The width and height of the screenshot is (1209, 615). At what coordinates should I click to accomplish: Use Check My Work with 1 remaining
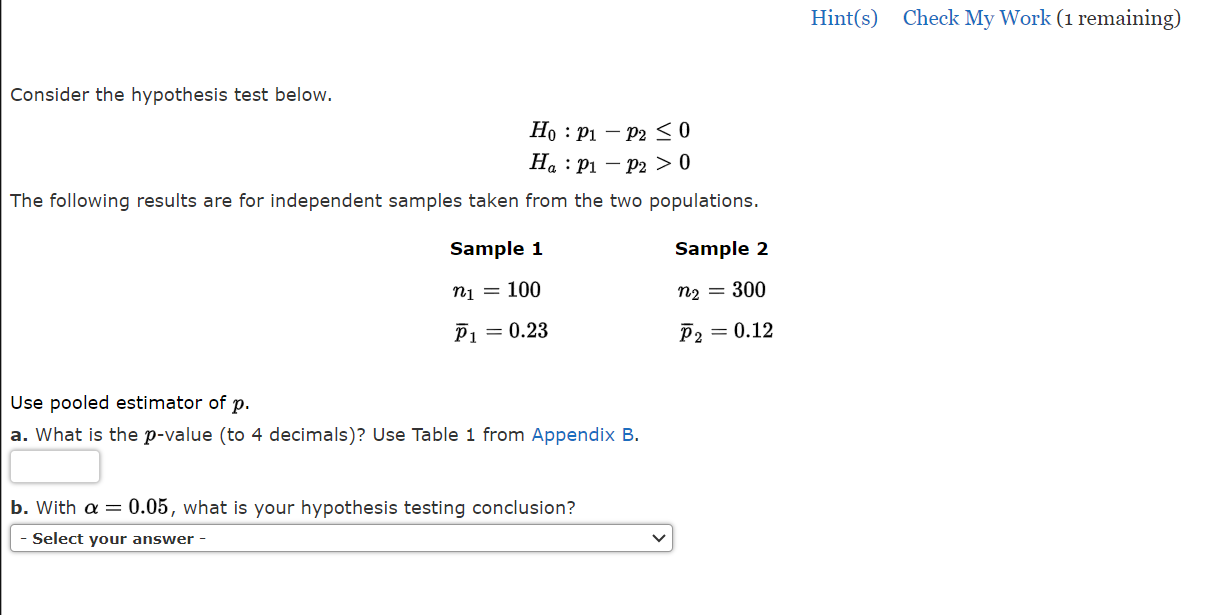tap(976, 18)
